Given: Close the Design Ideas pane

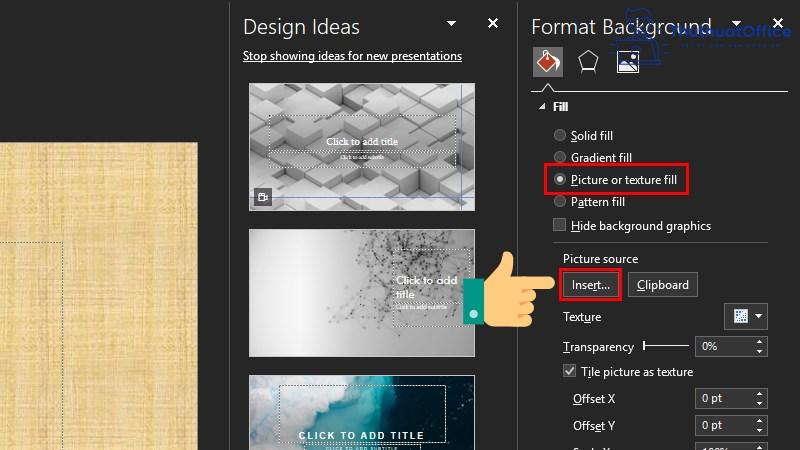Looking at the screenshot, I should (x=492, y=23).
